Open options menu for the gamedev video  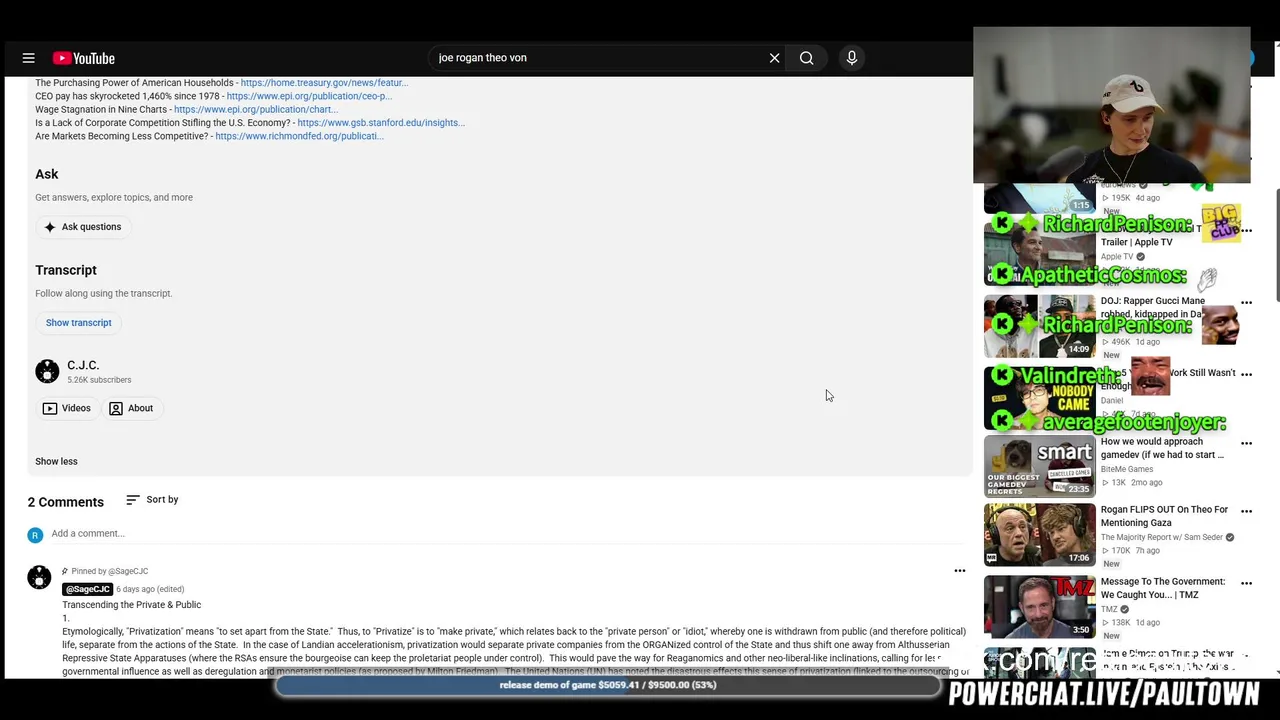pos(1246,443)
